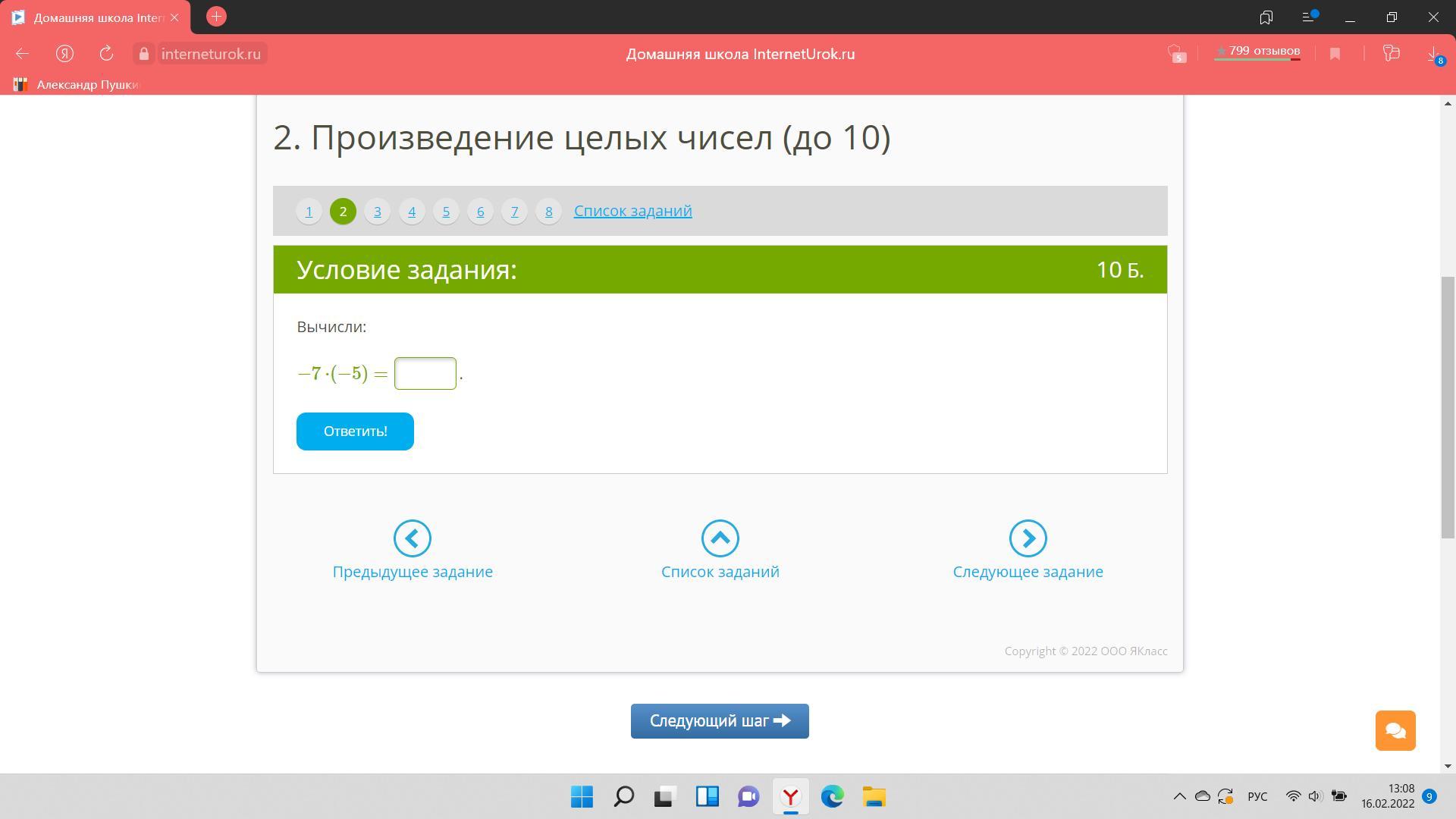This screenshot has height=819, width=1456.
Task: Open the browser menu icon
Action: point(1309,17)
